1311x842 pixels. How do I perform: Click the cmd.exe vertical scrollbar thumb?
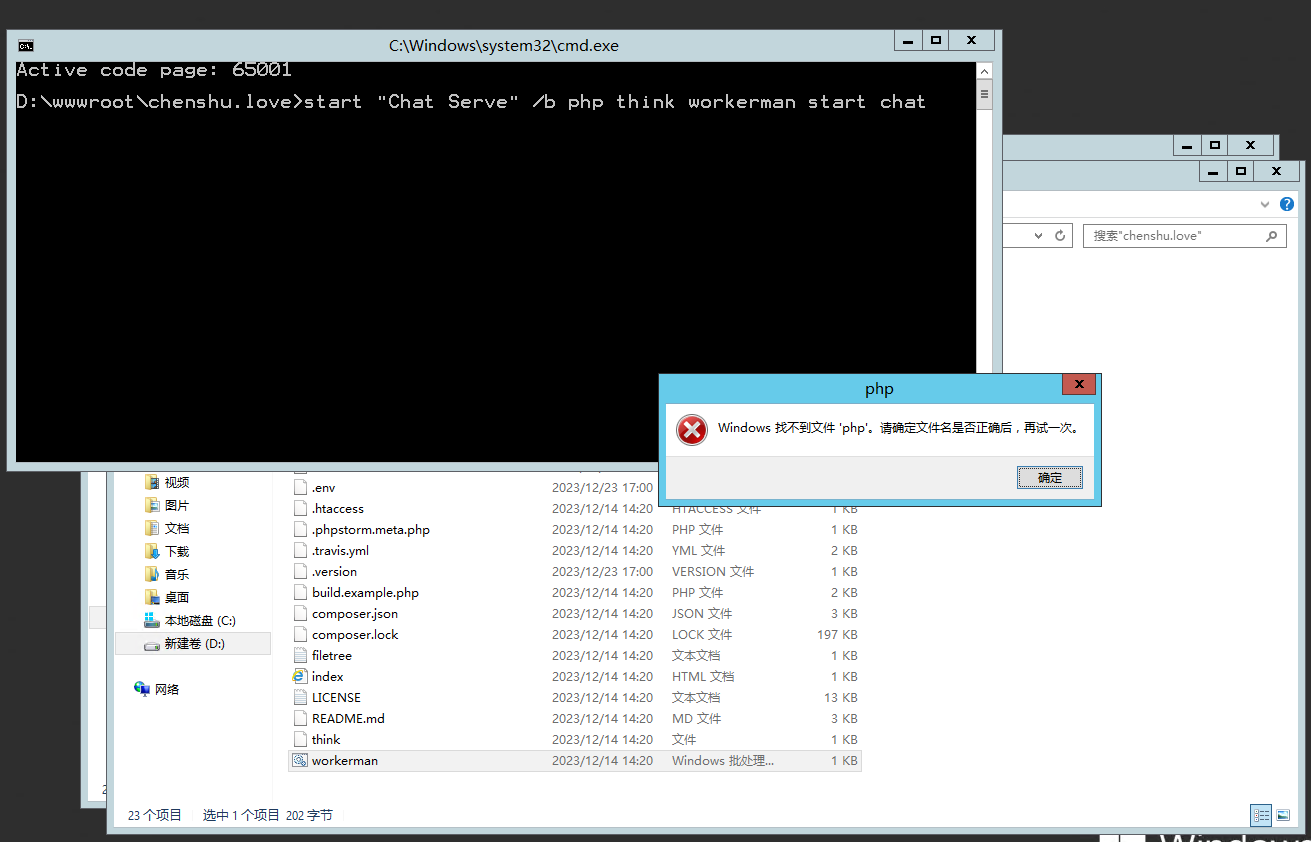pos(984,97)
